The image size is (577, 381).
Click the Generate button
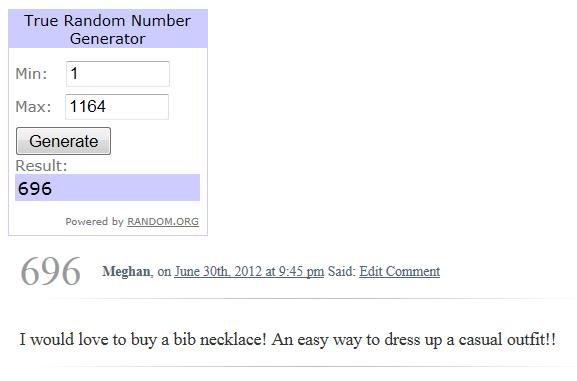click(x=63, y=141)
